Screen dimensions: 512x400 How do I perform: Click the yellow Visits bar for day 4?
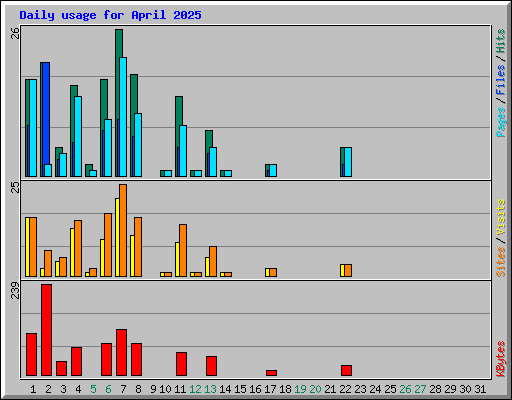(x=72, y=252)
